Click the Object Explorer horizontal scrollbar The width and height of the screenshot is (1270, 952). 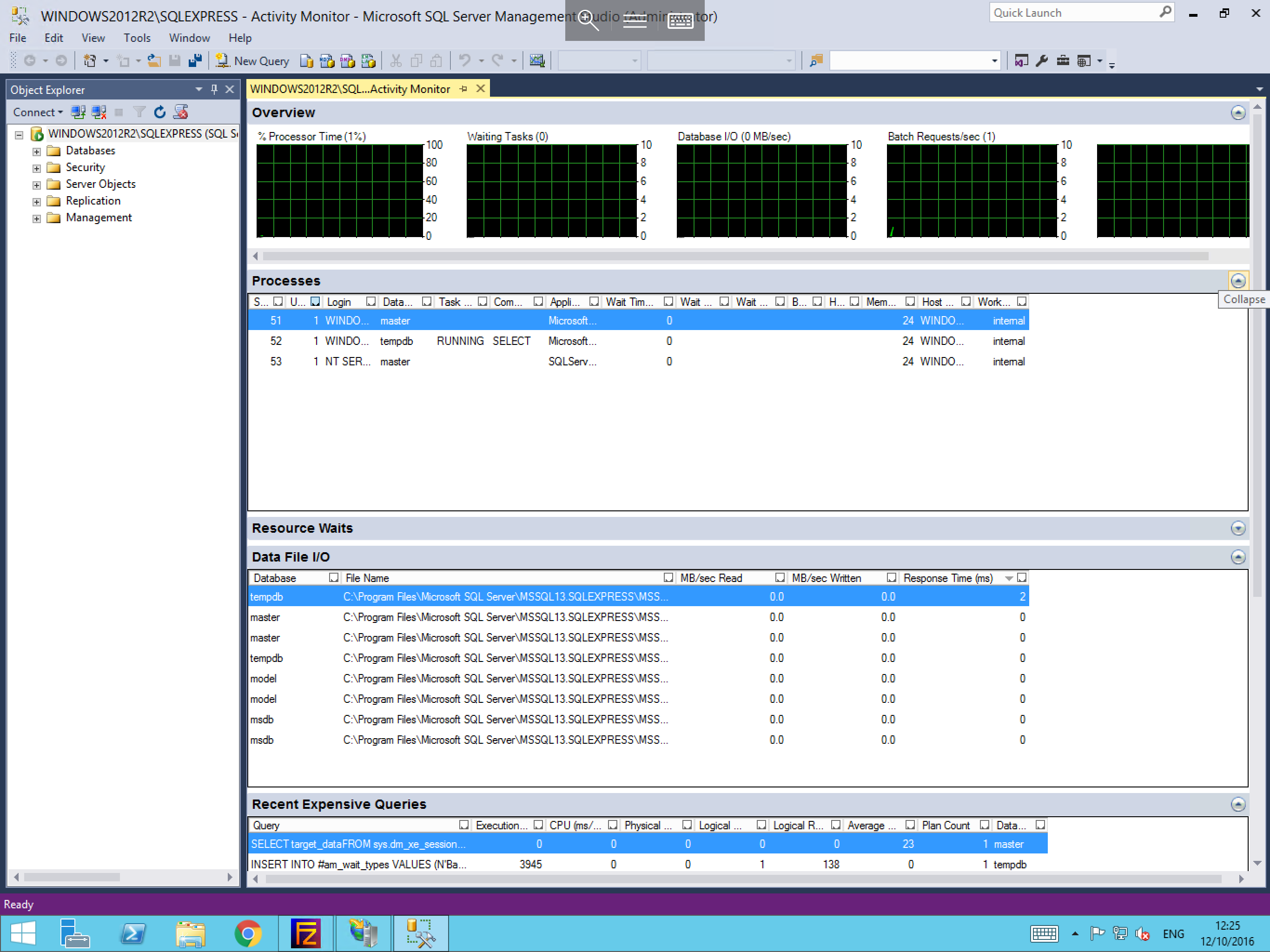72,877
